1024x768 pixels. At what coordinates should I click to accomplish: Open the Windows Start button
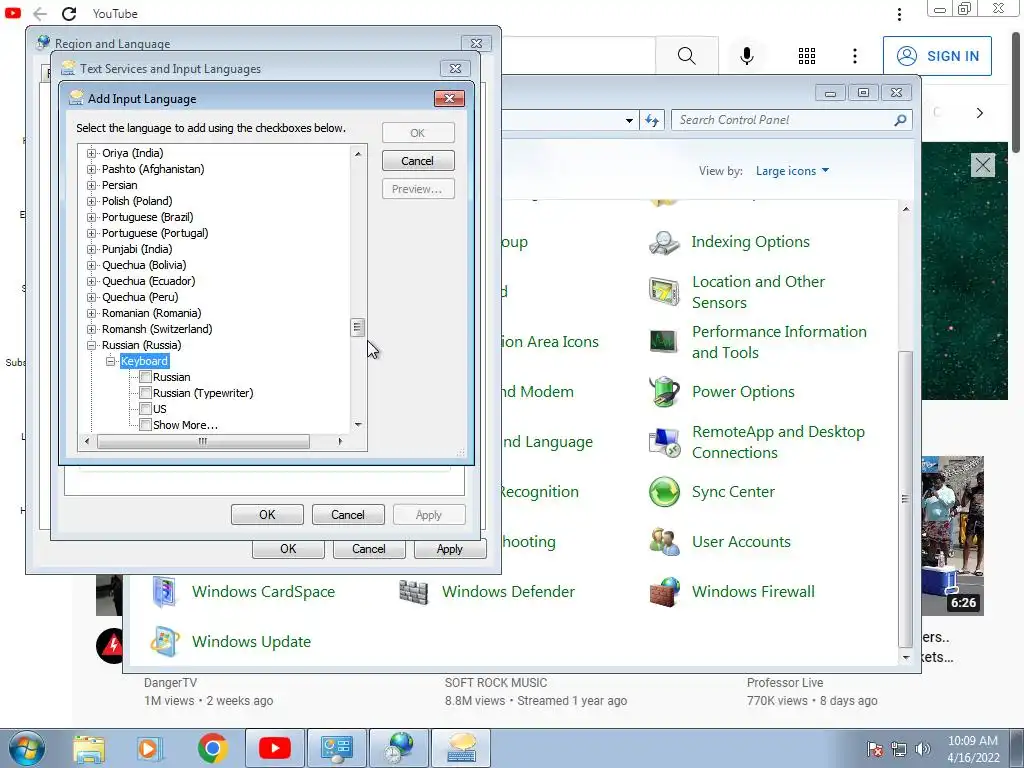coord(27,748)
